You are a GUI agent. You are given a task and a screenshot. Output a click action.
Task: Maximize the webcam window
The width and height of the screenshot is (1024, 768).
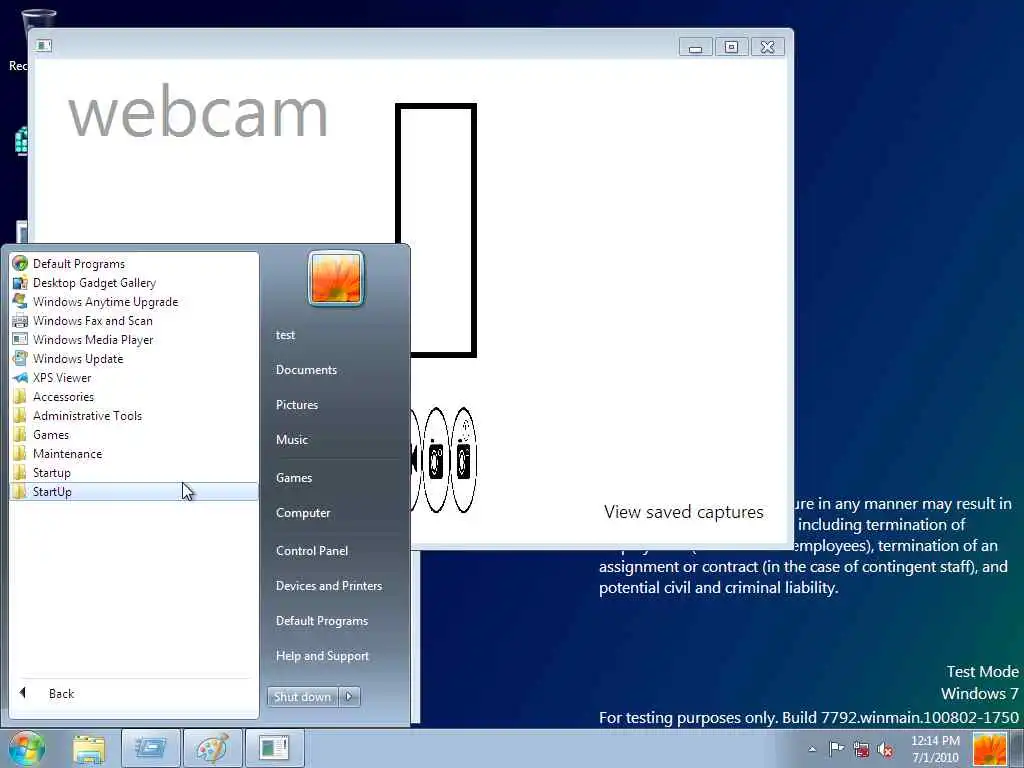point(731,47)
